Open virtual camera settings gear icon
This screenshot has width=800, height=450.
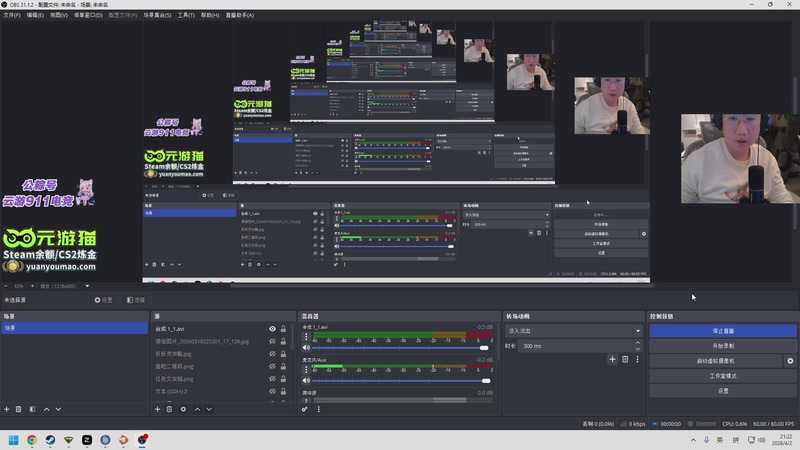790,361
